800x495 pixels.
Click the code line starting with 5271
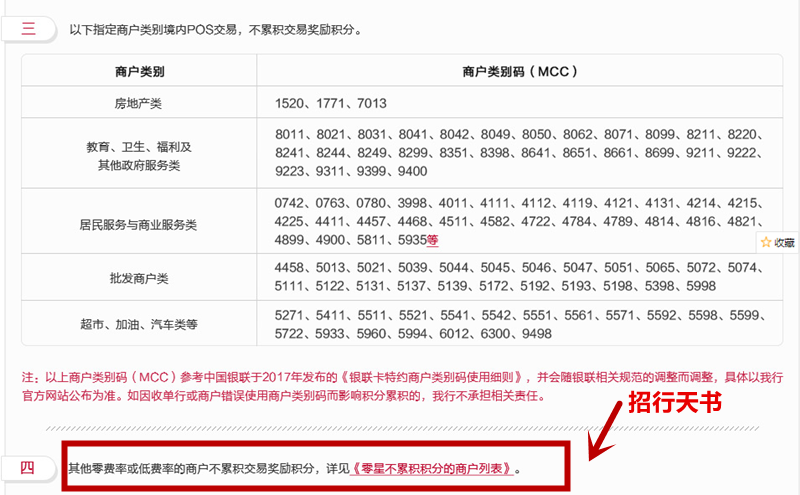(x=520, y=315)
